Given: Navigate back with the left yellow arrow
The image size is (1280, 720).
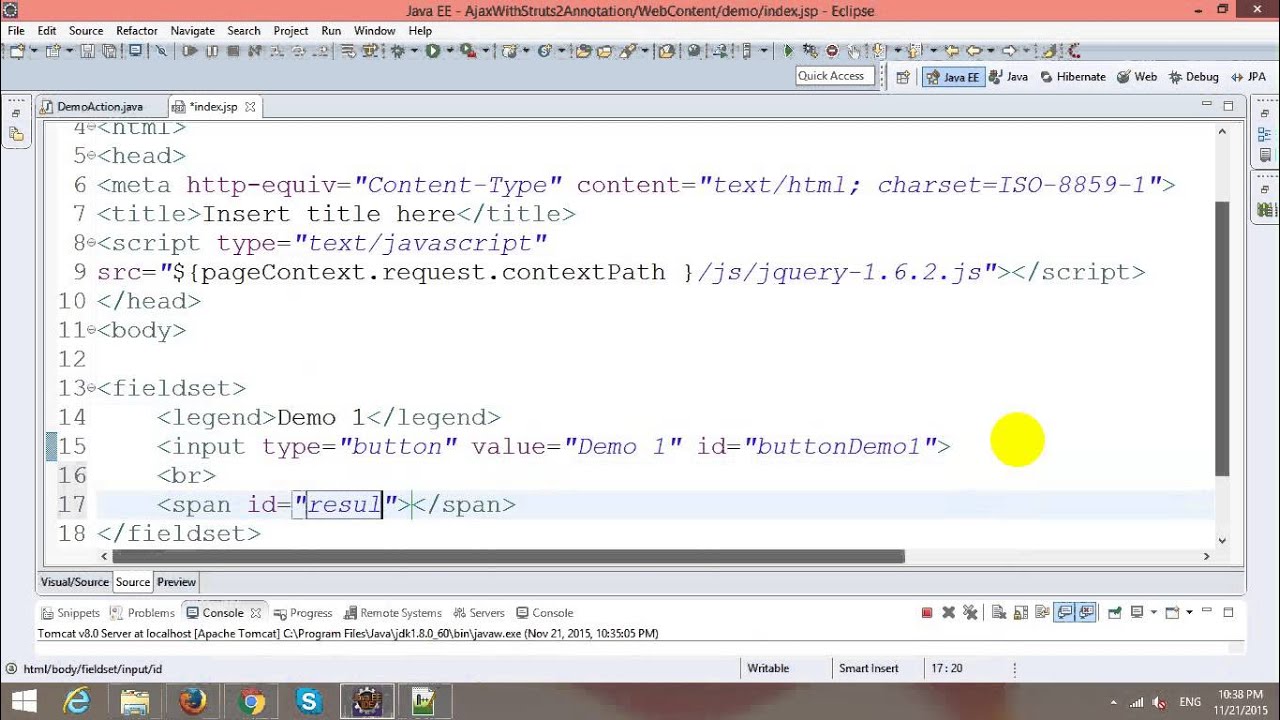Looking at the screenshot, I should click(x=974, y=50).
